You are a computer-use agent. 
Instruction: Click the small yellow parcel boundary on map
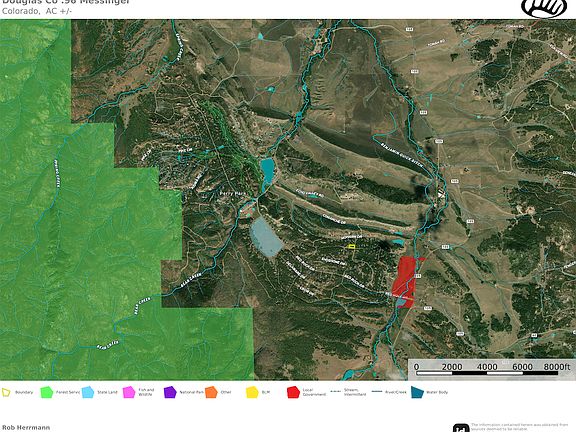352,246
